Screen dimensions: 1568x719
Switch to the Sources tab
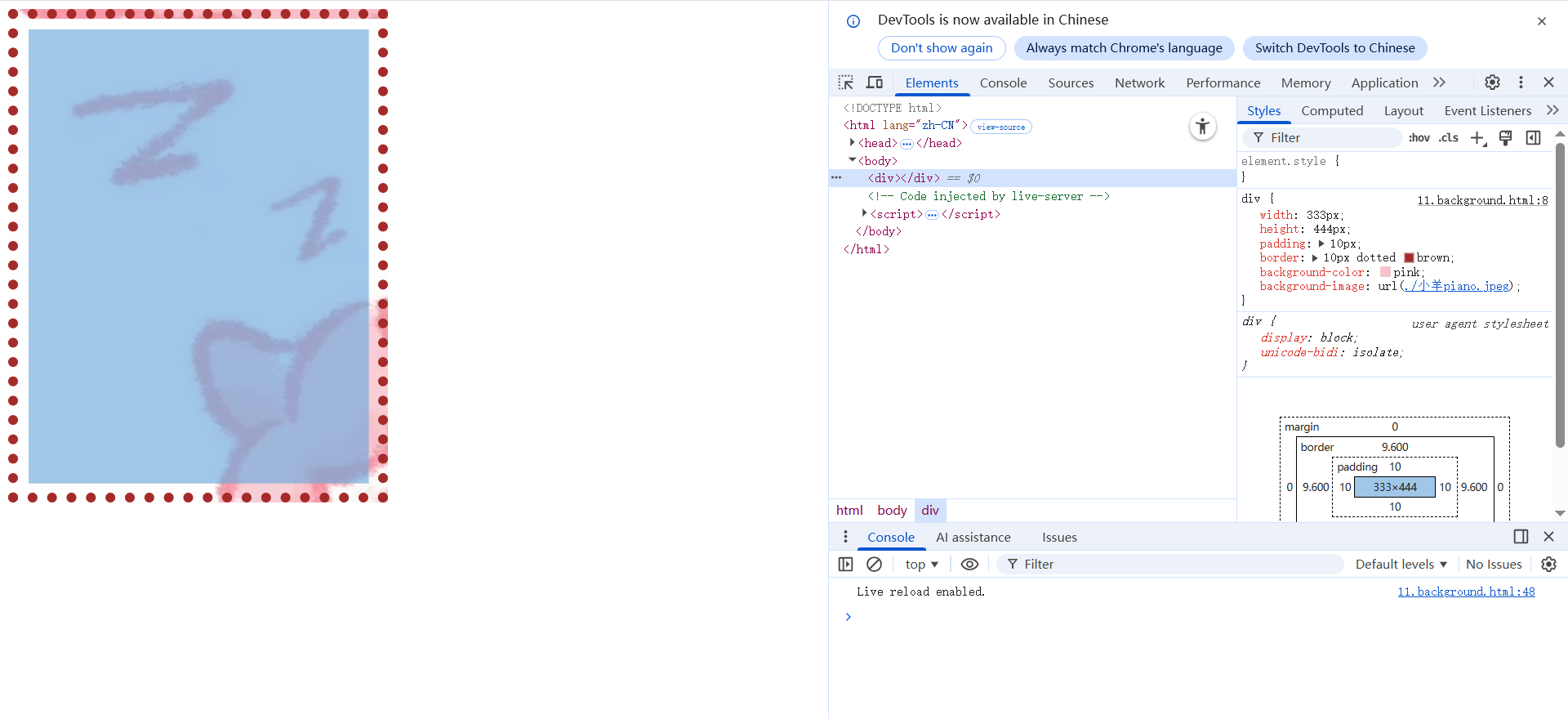tap(1071, 83)
